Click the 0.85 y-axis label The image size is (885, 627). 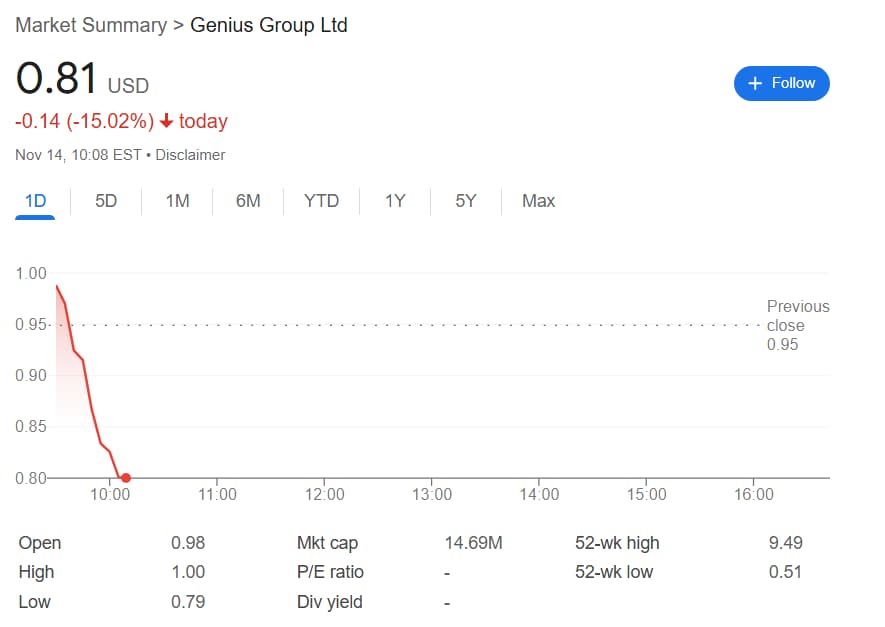click(31, 427)
